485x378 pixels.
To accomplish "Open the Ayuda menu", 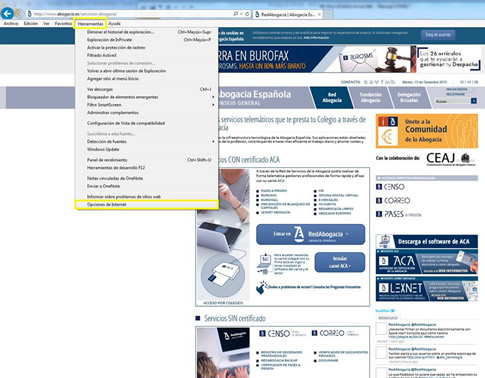I will tap(114, 24).
